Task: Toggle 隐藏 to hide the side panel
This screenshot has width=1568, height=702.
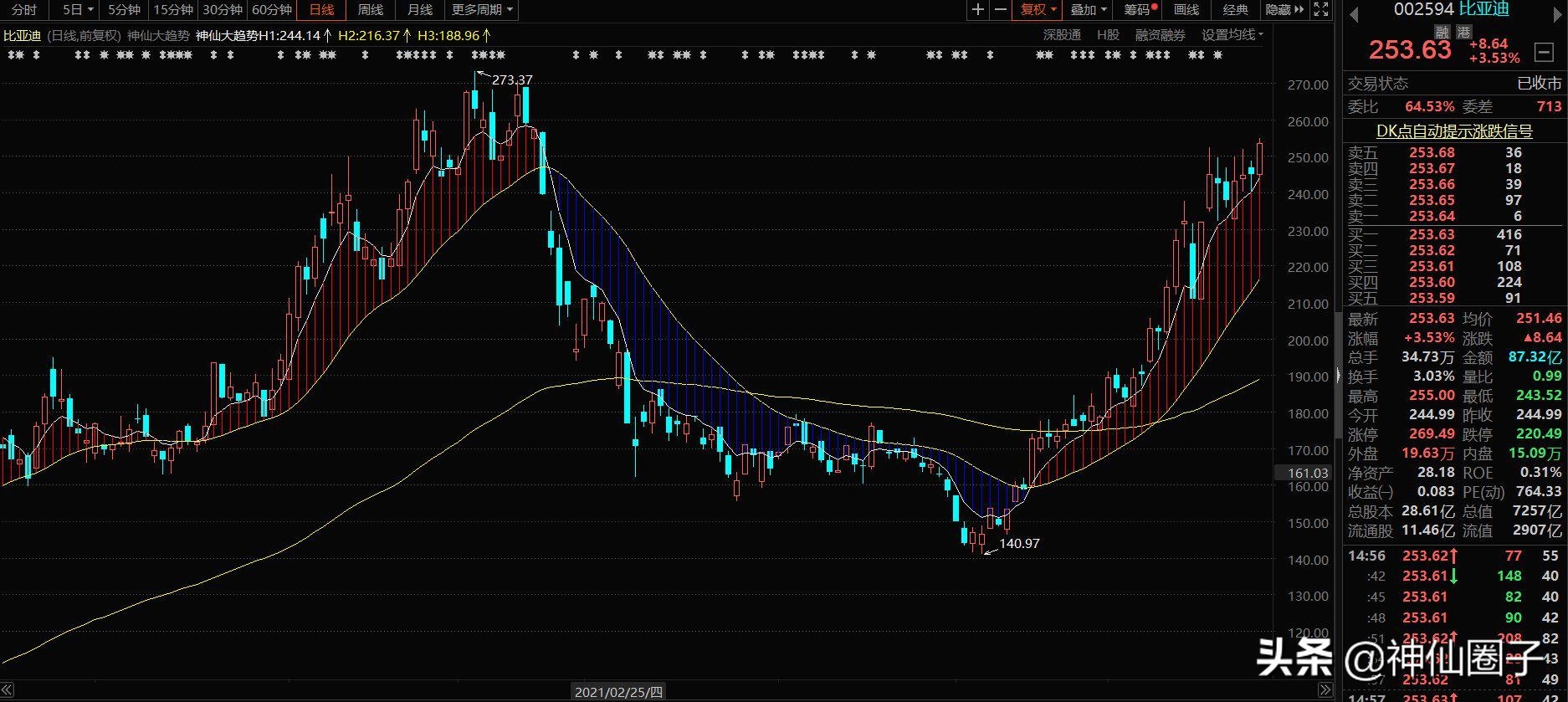Action: click(1284, 10)
